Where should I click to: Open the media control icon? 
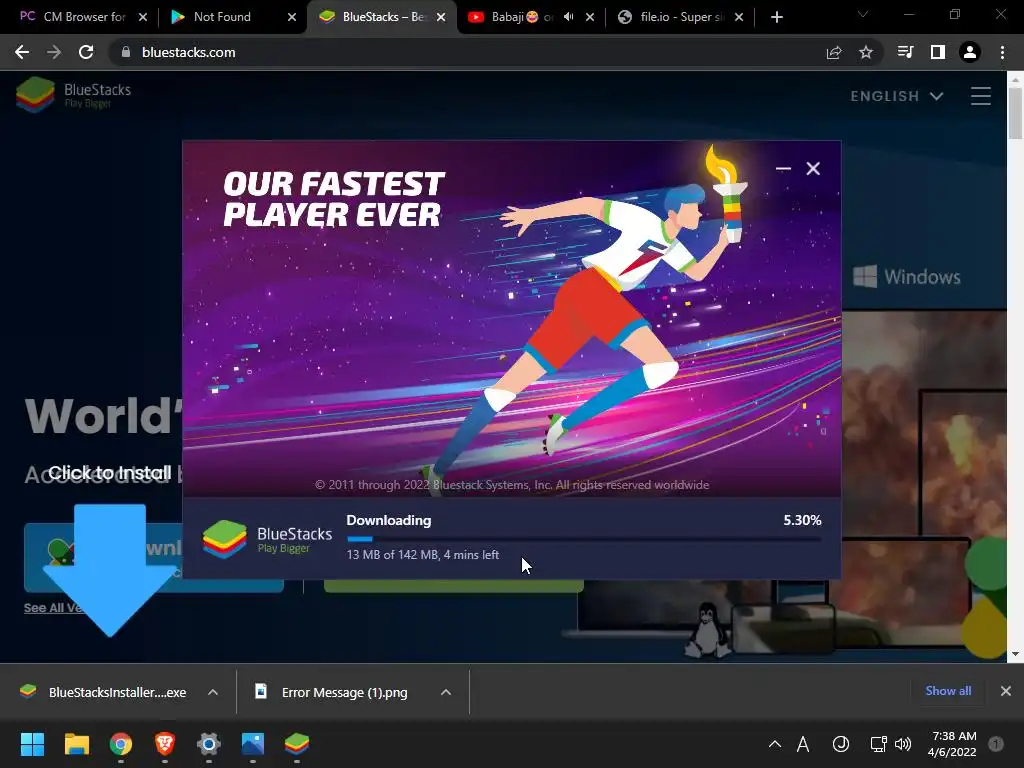click(905, 52)
